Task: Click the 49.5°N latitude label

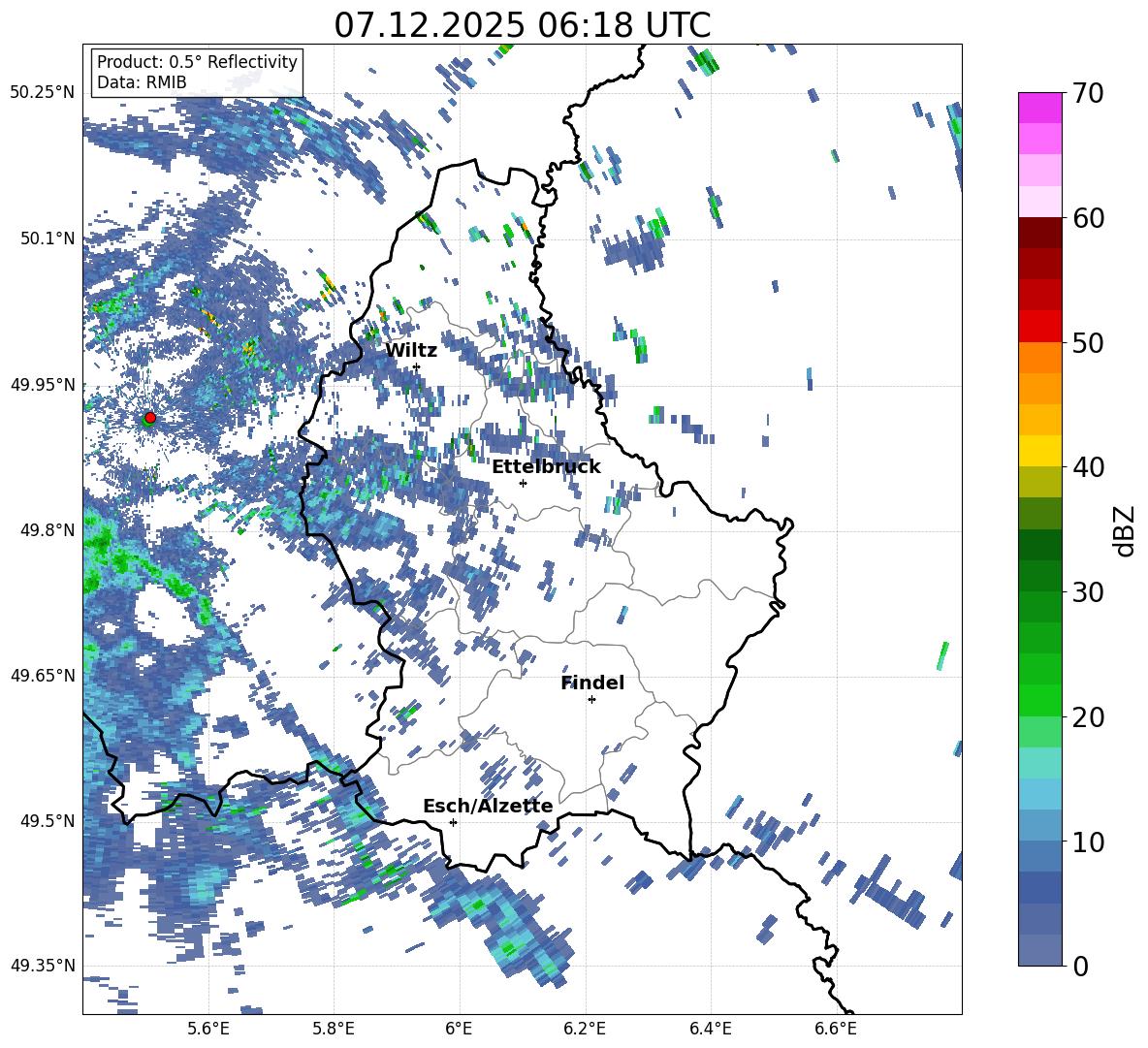Action: point(47,820)
